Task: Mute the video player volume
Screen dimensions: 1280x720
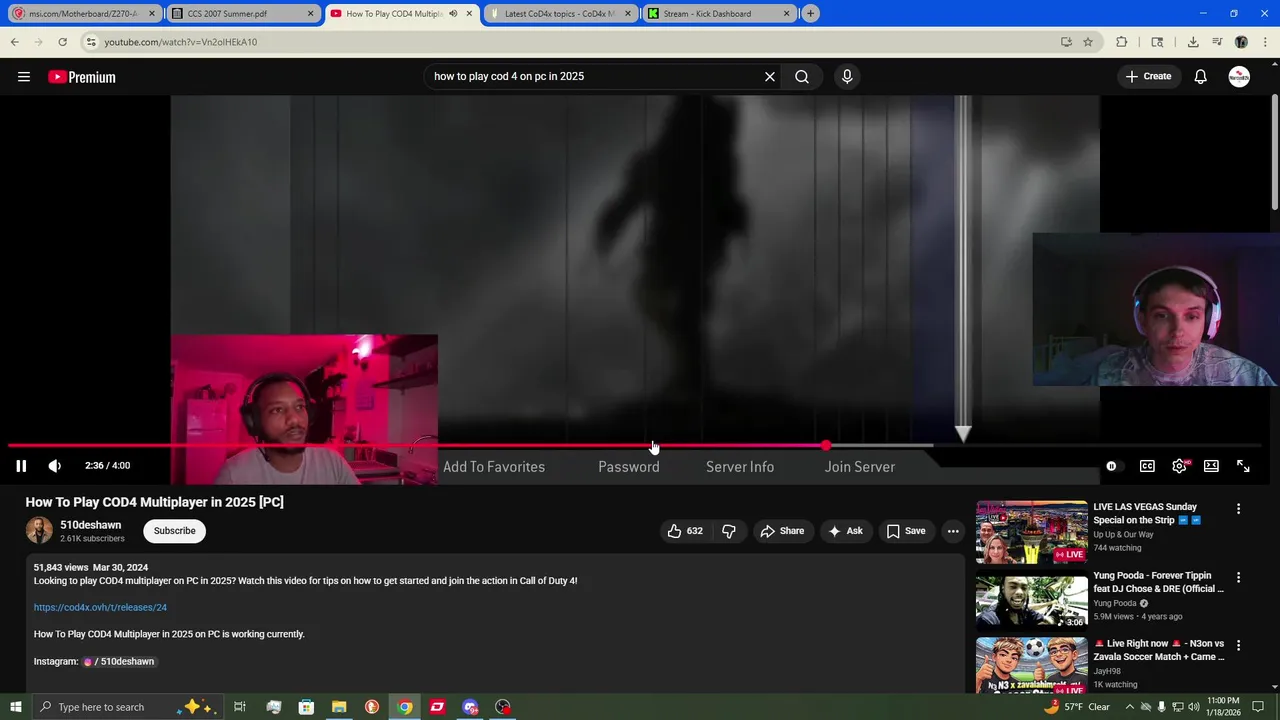Action: click(55, 466)
